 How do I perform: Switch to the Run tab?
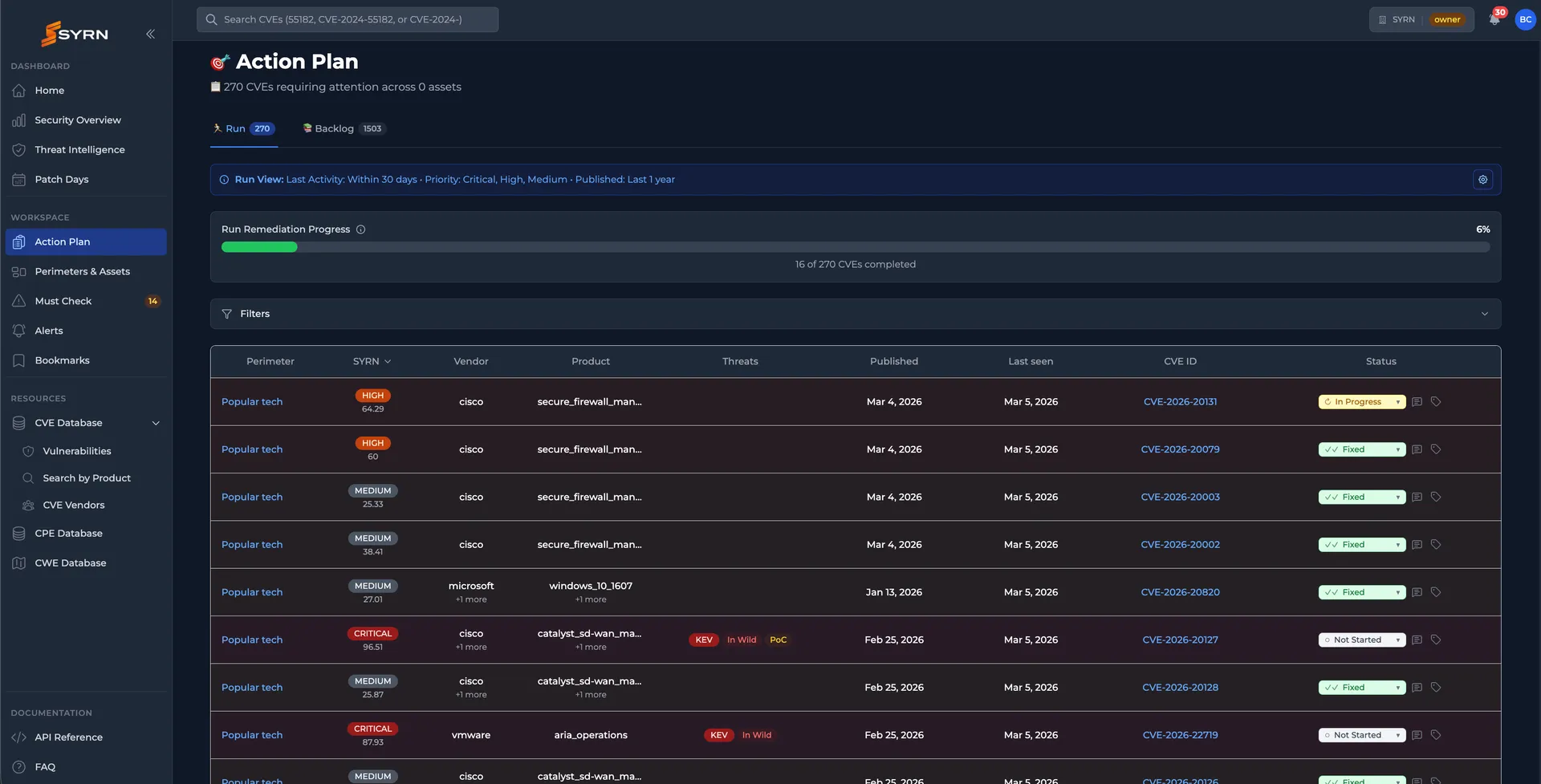click(x=244, y=129)
